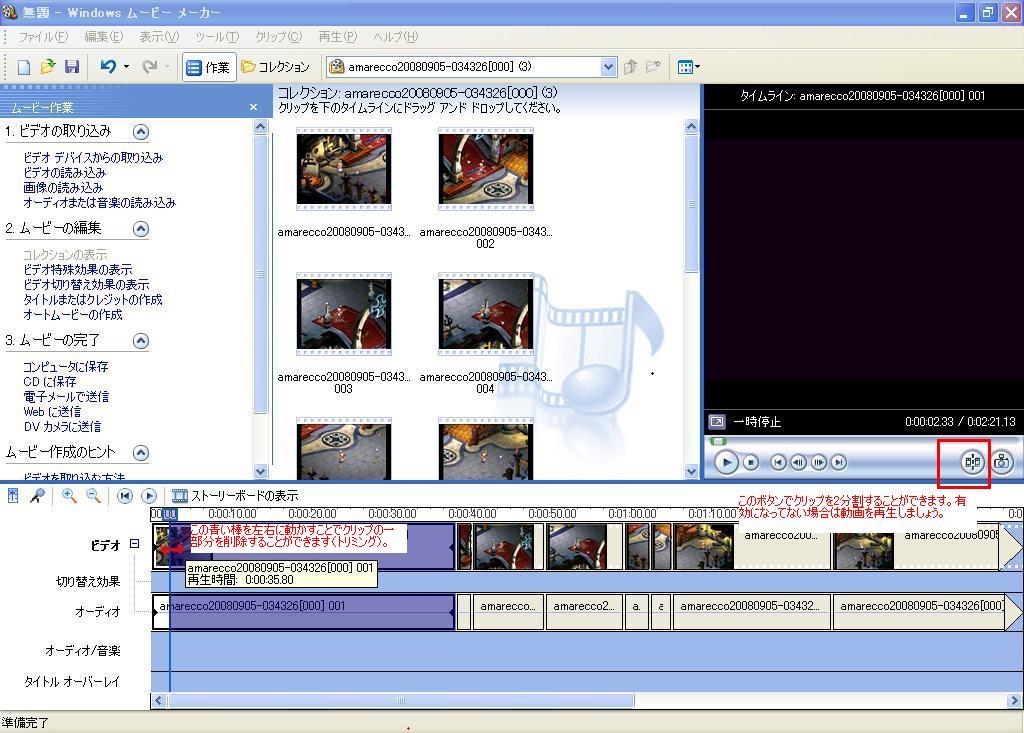Select clip thumbnail labeled 002
The width and height of the screenshot is (1024, 733).
tap(485, 169)
